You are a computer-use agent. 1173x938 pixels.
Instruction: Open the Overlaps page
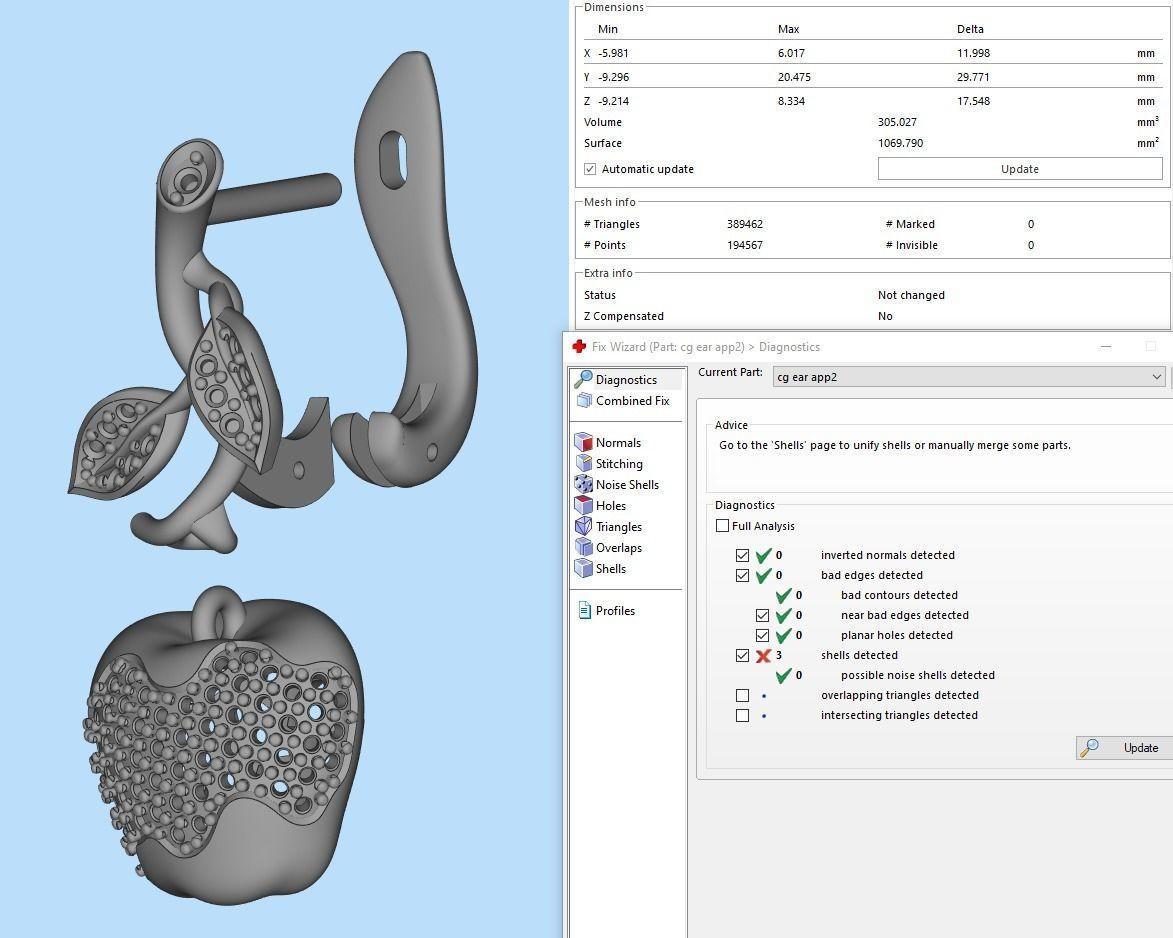[619, 548]
